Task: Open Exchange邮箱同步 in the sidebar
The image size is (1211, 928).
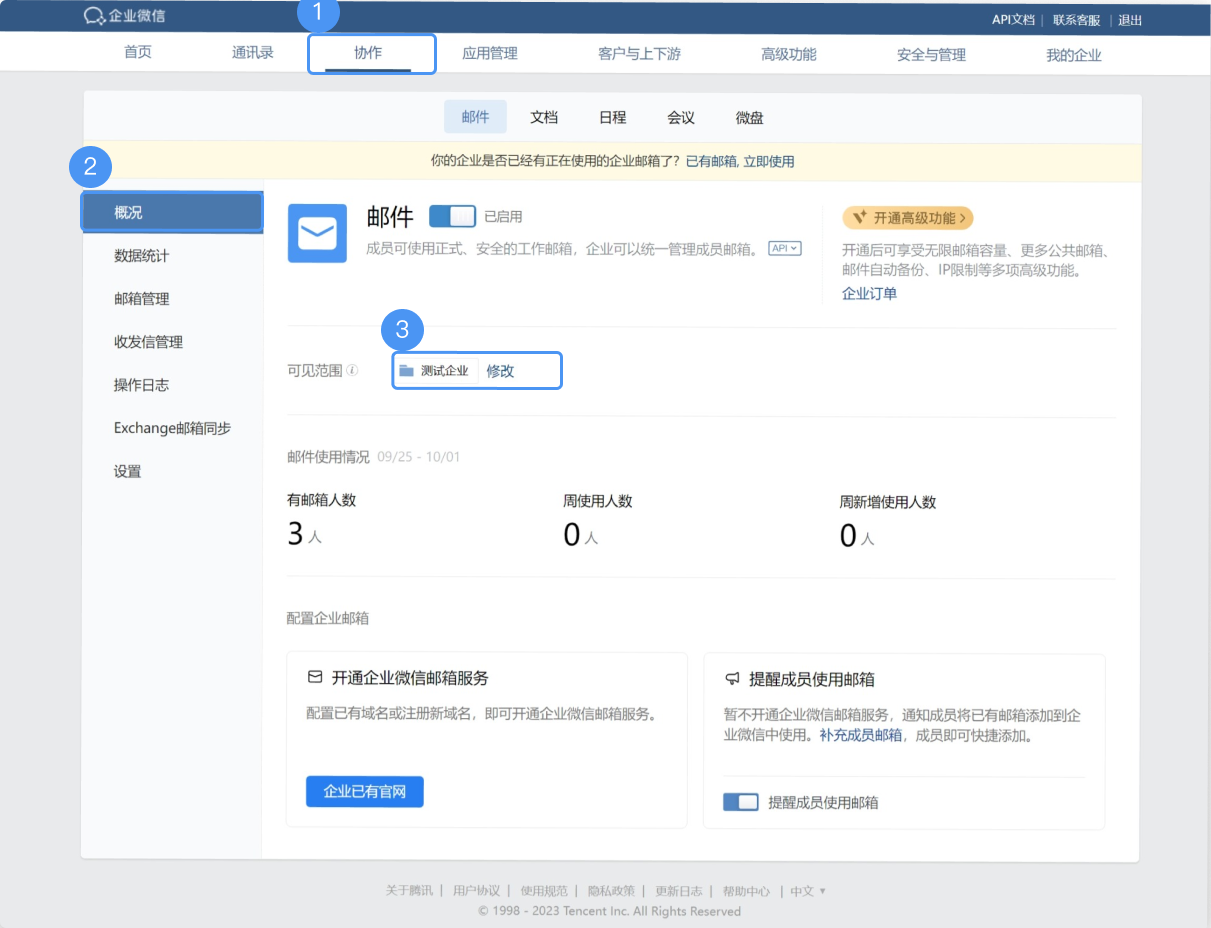Action: click(x=172, y=428)
